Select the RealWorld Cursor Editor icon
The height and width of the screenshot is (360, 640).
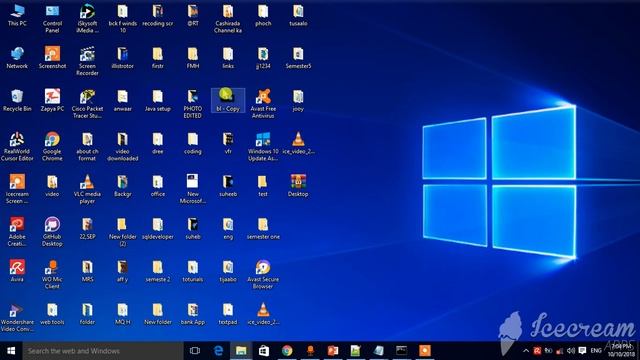(17, 146)
